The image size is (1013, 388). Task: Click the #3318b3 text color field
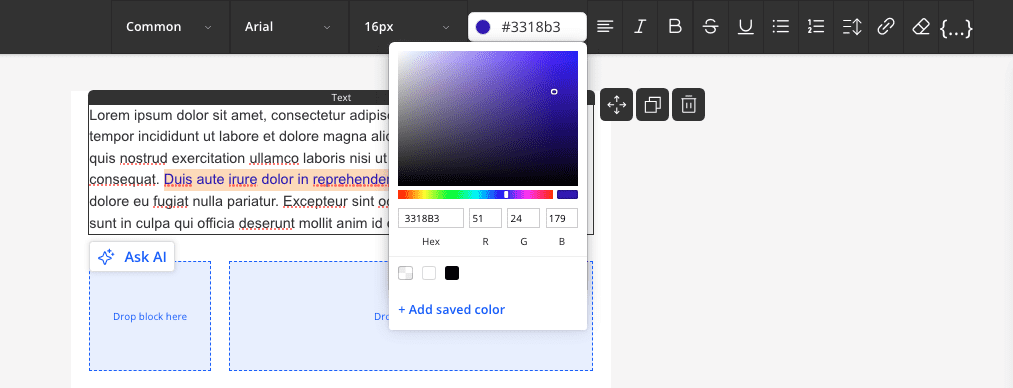pos(527,26)
